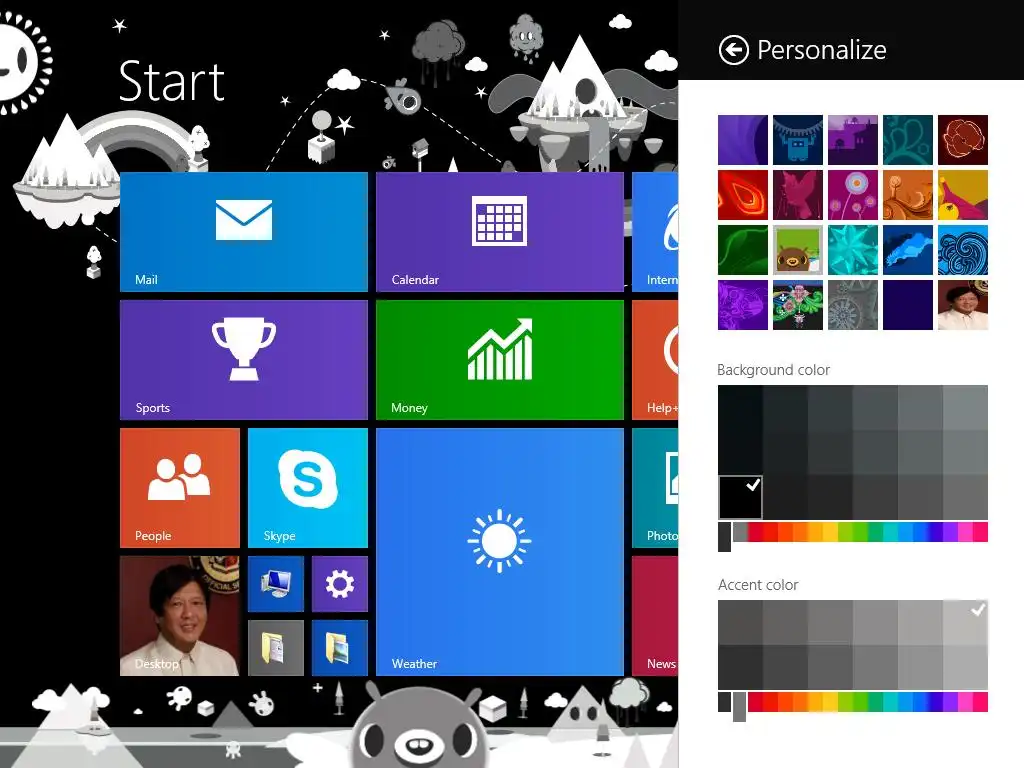Open the Internet Explorer tile
Viewport: 1024px width, 768px height.
(x=655, y=232)
